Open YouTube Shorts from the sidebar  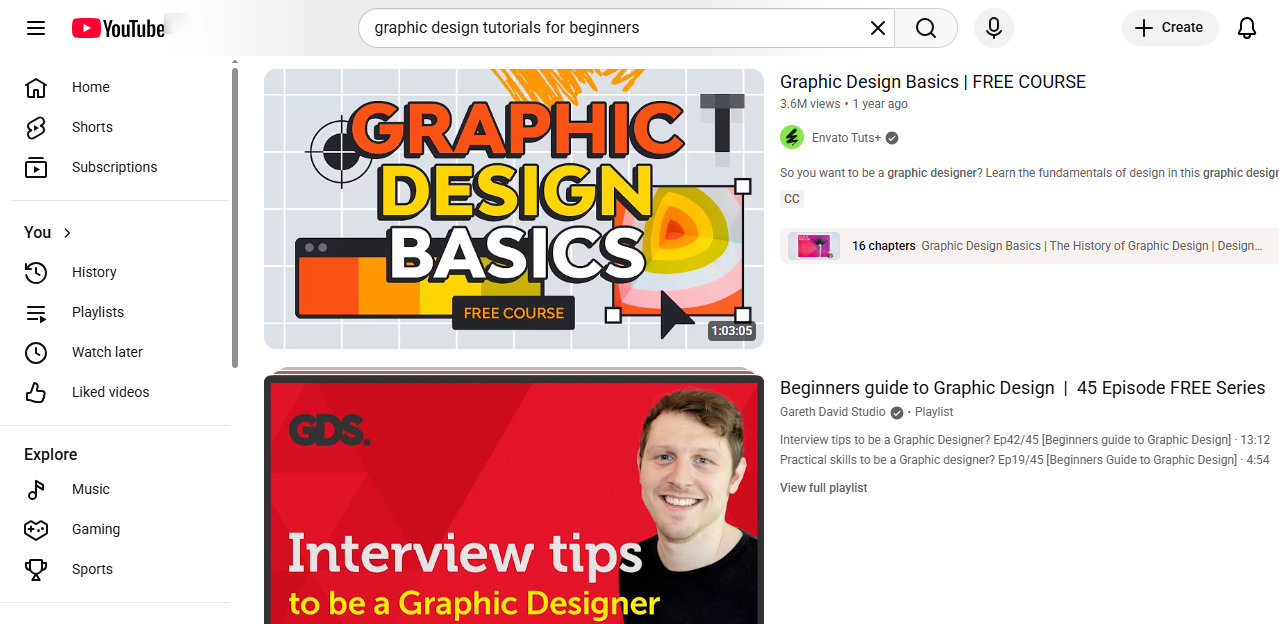click(x=91, y=127)
